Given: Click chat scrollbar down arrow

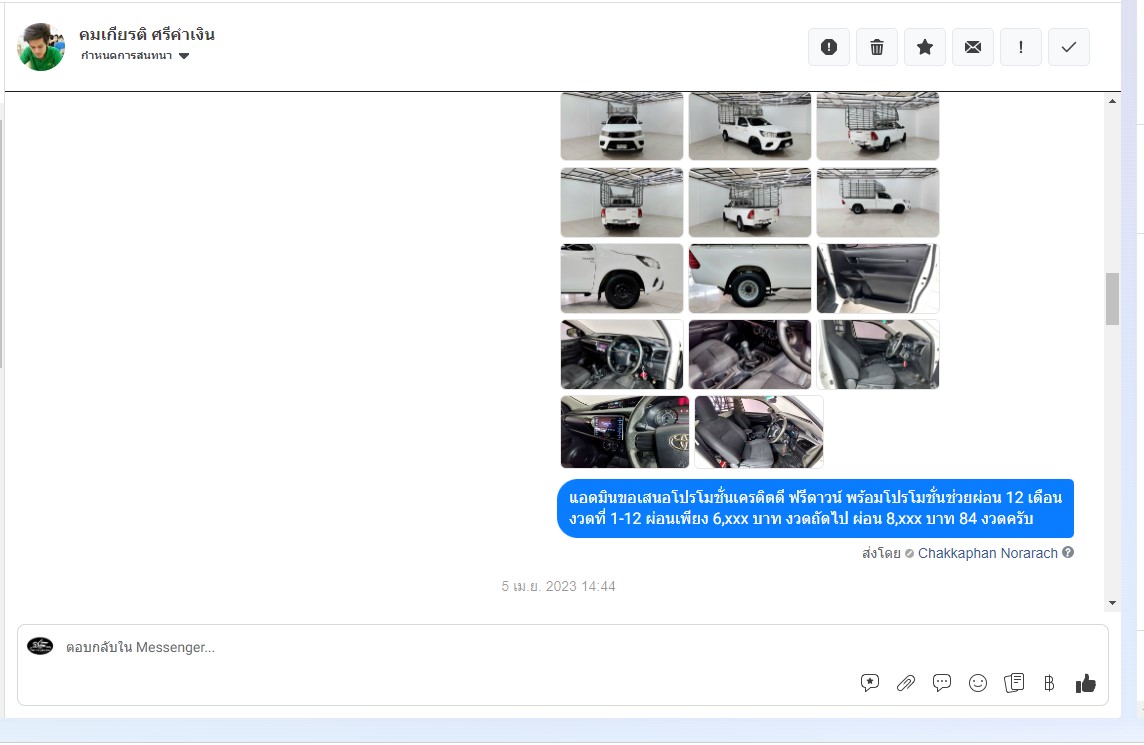Looking at the screenshot, I should pos(1112,603).
